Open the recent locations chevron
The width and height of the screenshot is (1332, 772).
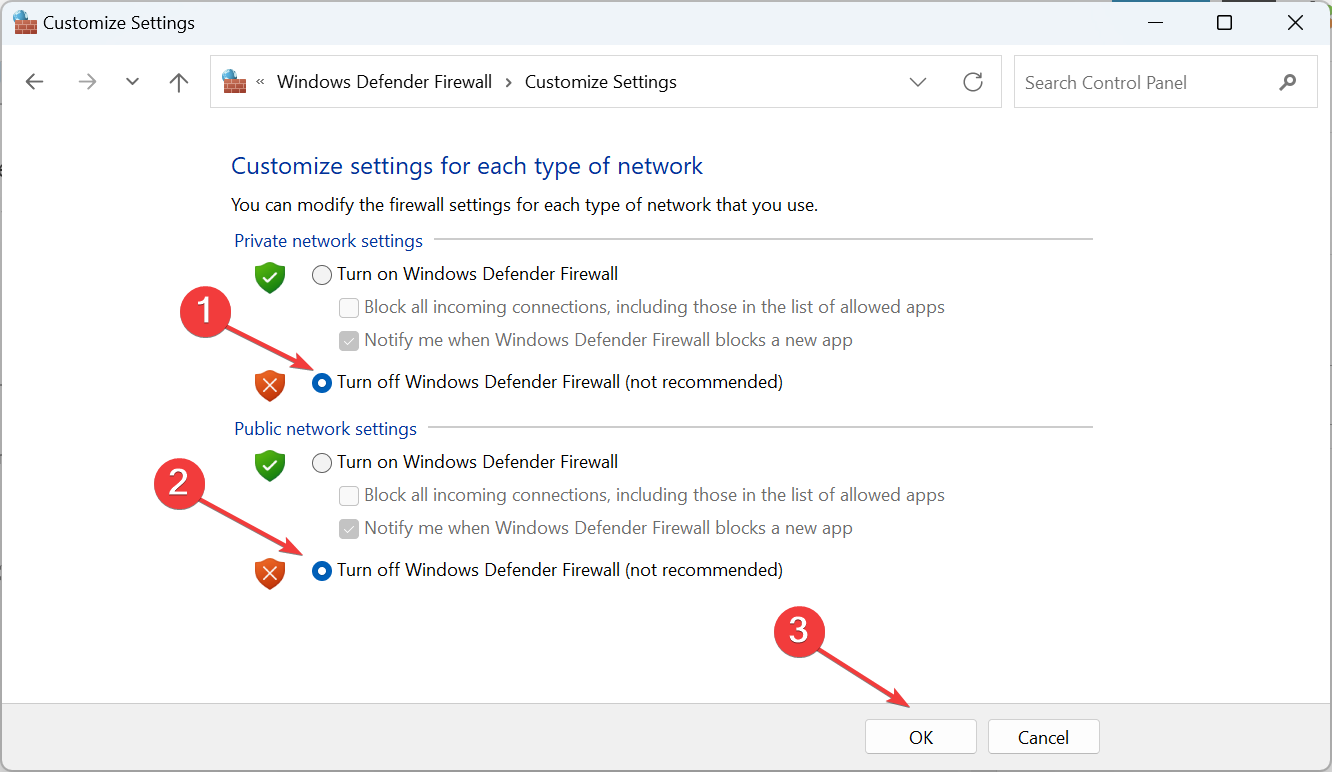[x=132, y=82]
